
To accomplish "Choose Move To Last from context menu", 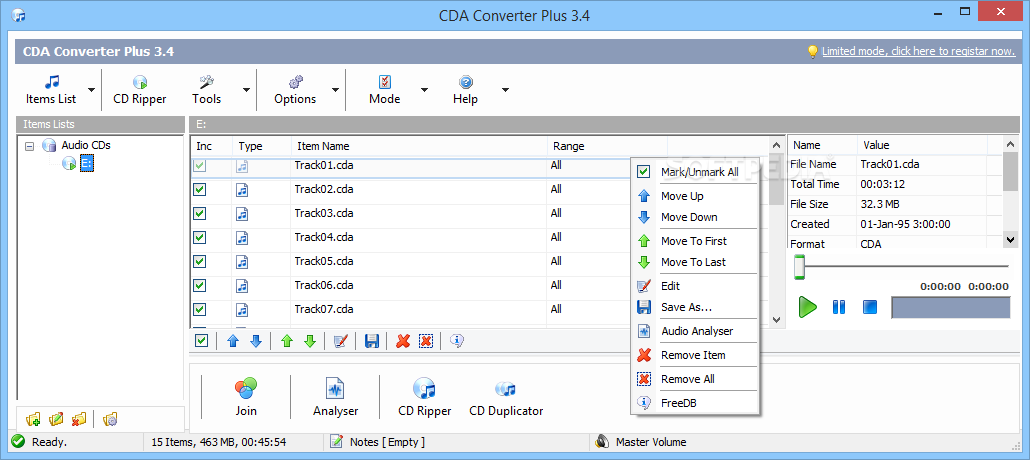I will tap(694, 262).
